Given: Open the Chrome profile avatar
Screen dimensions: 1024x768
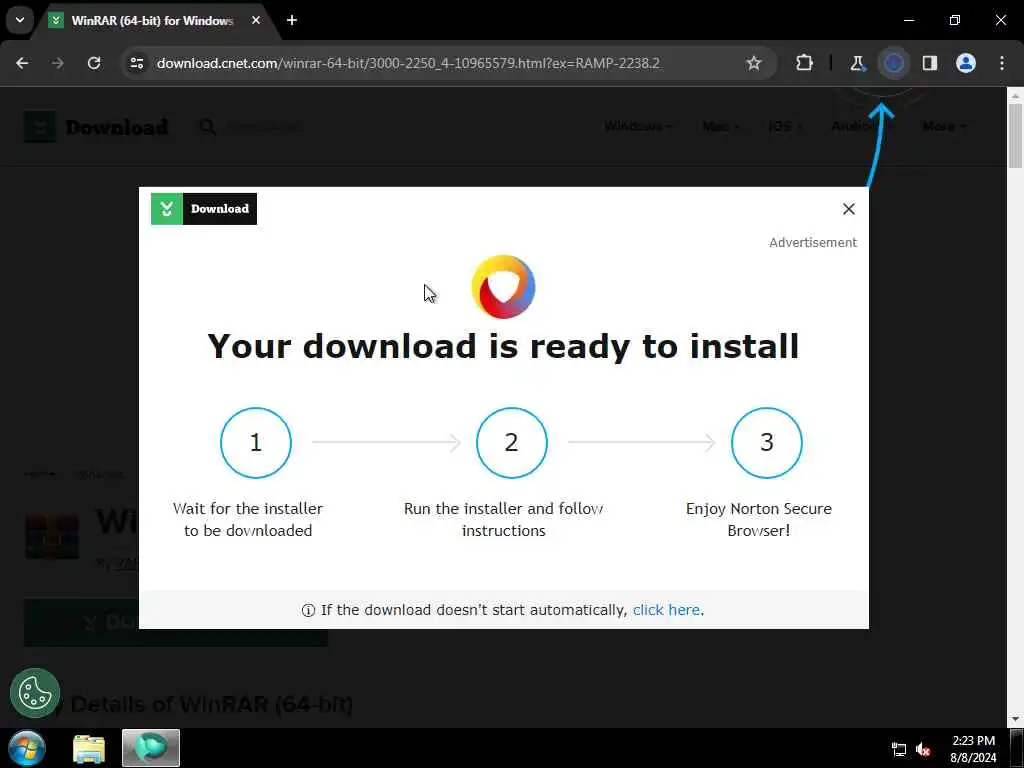Looking at the screenshot, I should point(966,63).
